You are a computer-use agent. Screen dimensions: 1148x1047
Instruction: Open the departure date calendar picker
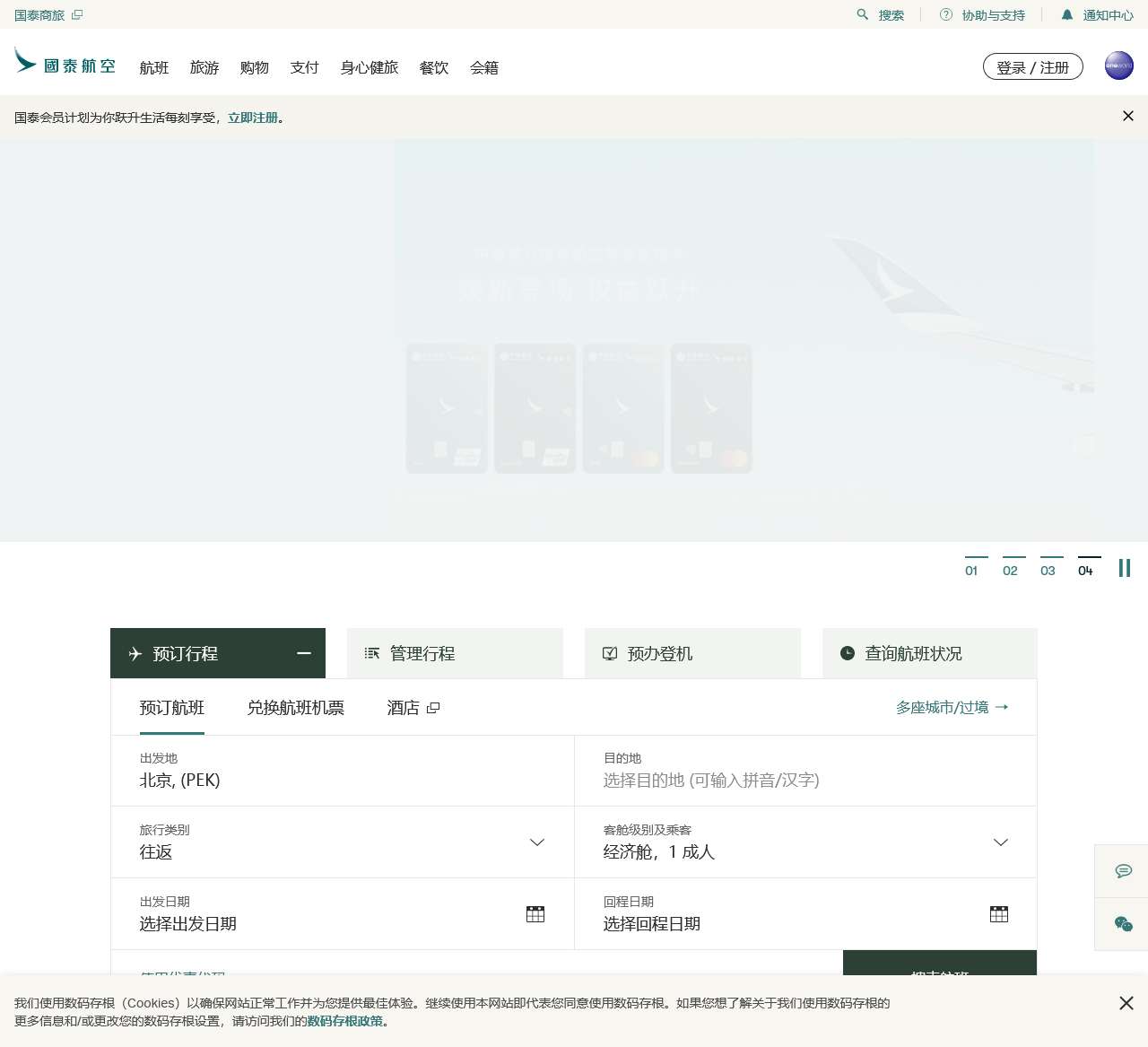pos(535,913)
